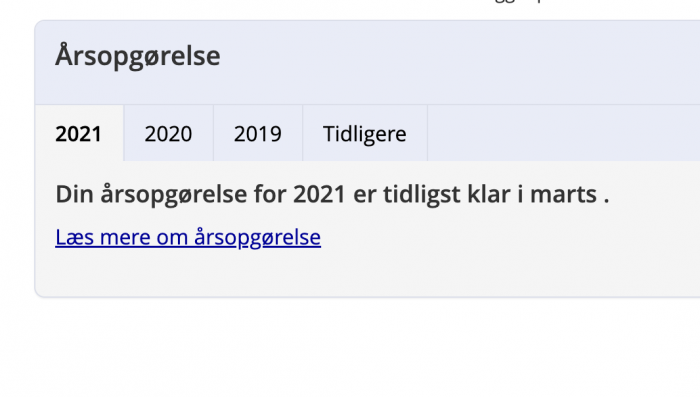Click 'årsopgørelse' in the bold status sentence

click(x=174, y=195)
